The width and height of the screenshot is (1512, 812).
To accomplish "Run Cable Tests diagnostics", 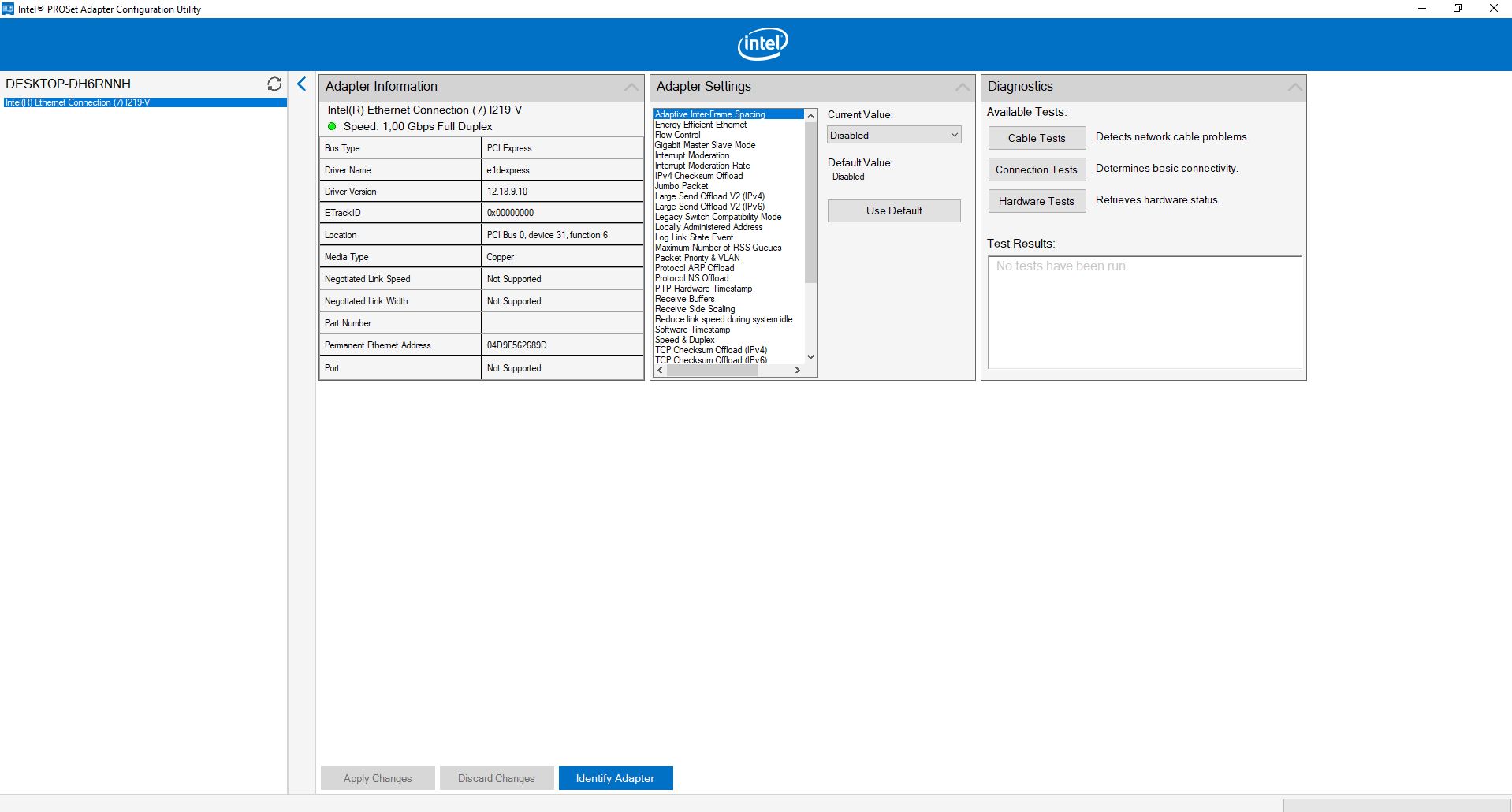I will (x=1036, y=138).
